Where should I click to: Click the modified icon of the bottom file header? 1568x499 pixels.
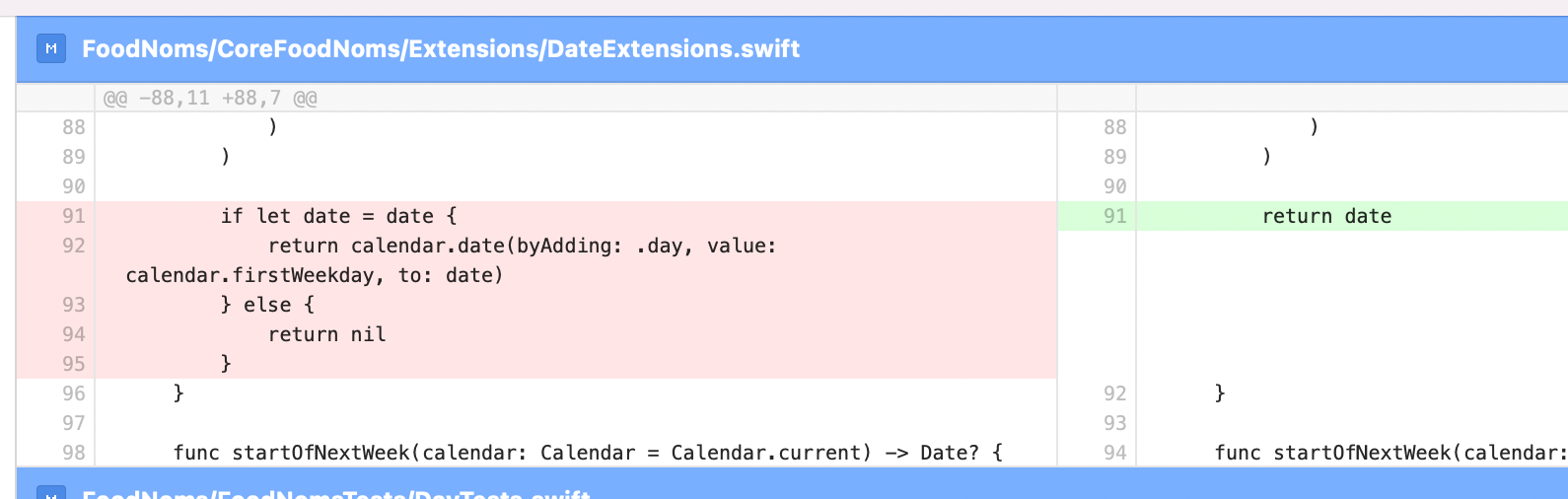pos(51,492)
